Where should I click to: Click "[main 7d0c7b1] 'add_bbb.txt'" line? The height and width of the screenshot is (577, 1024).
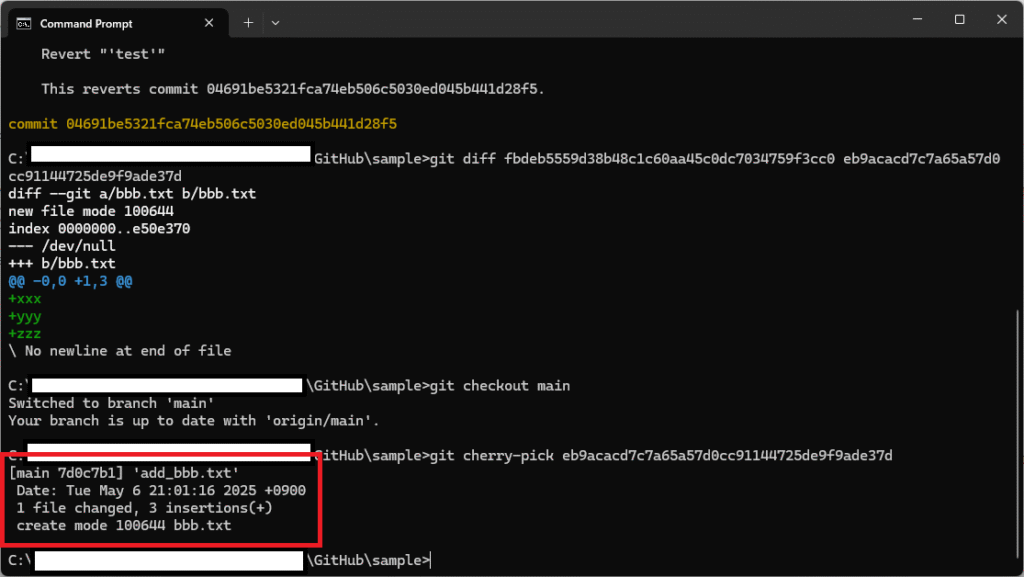124,473
